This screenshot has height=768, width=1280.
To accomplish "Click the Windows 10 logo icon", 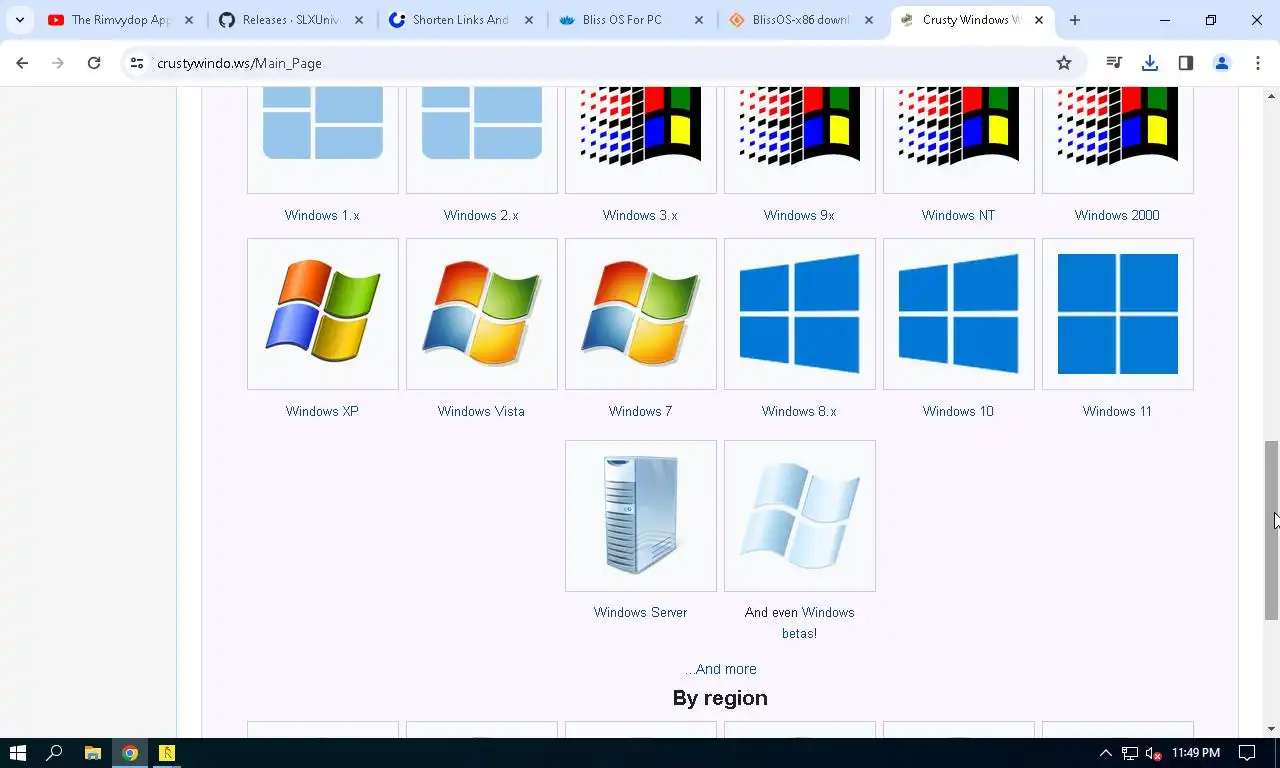I will coord(958,314).
